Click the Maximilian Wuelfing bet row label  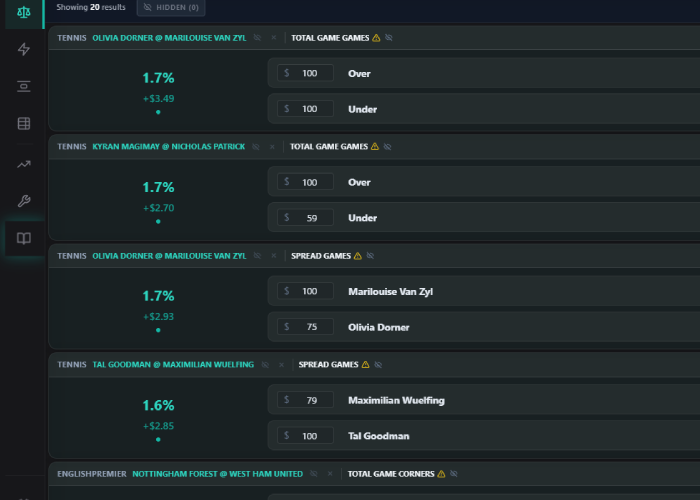click(x=396, y=400)
